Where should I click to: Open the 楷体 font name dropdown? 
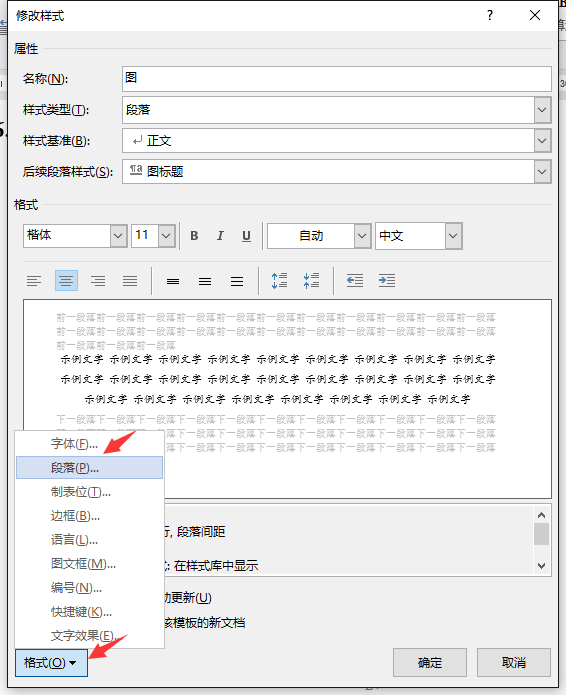(x=118, y=236)
